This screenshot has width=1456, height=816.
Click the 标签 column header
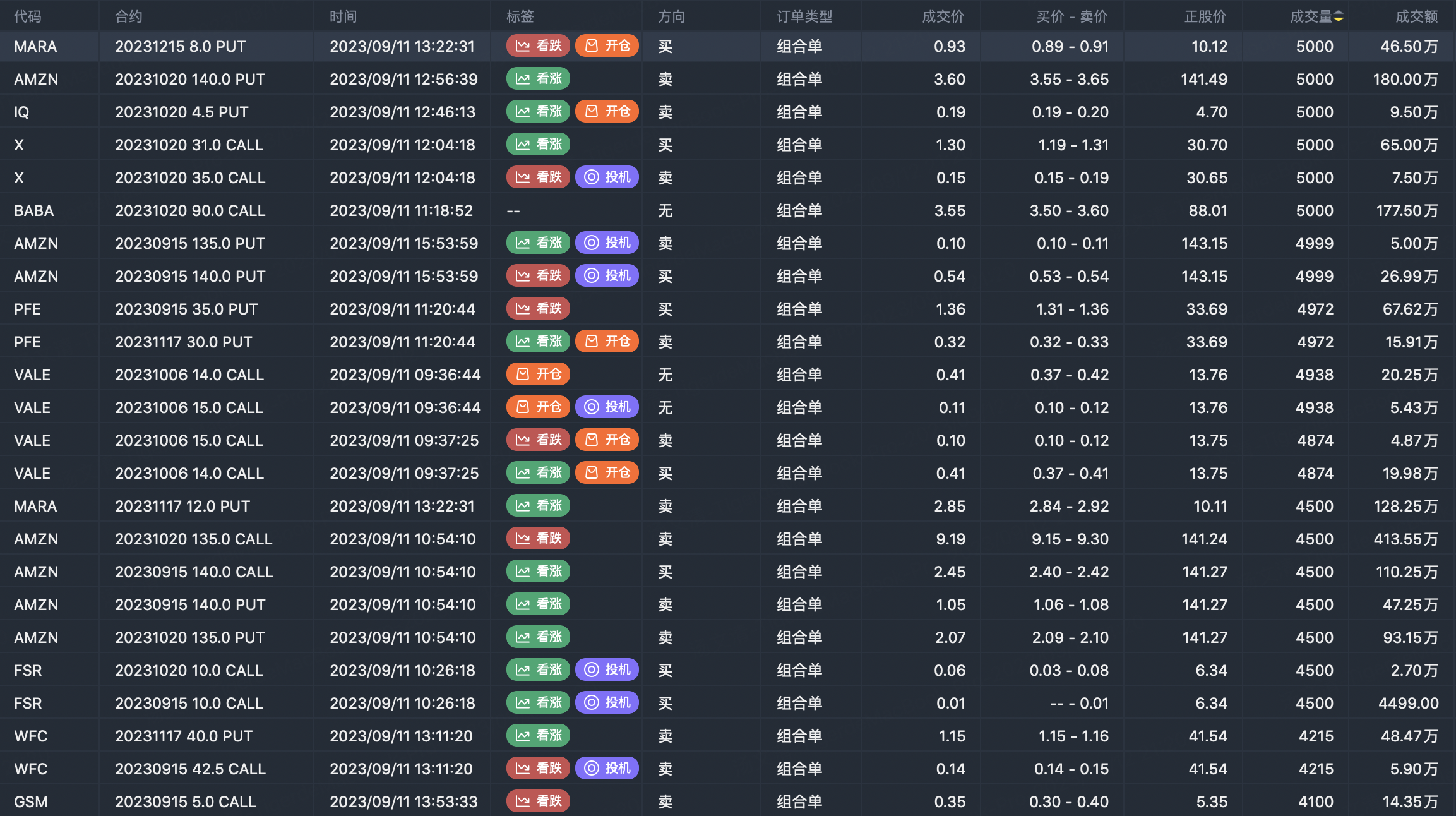point(520,17)
